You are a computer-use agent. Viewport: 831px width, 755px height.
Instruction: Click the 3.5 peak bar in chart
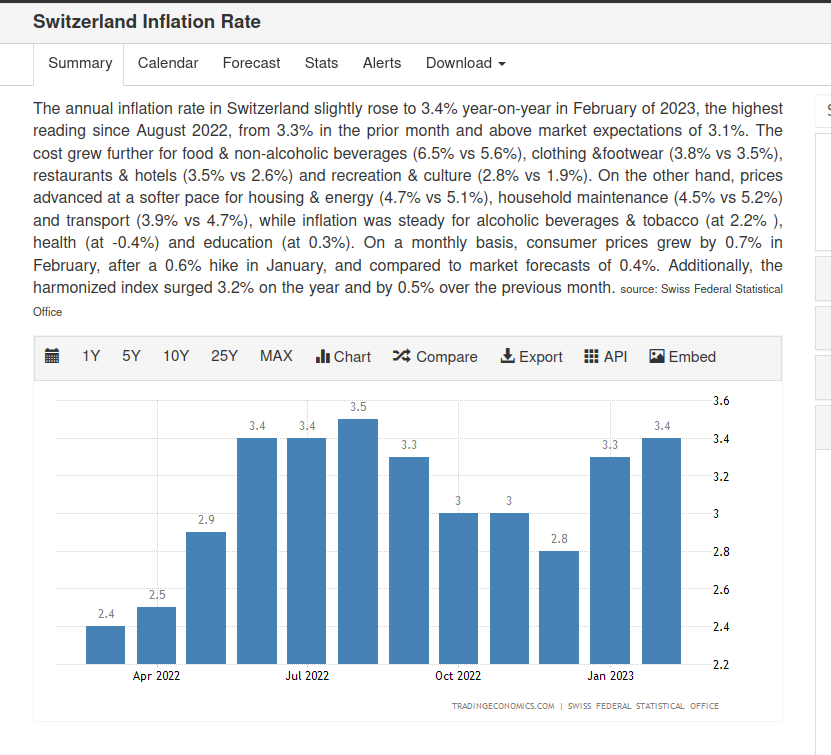click(358, 541)
